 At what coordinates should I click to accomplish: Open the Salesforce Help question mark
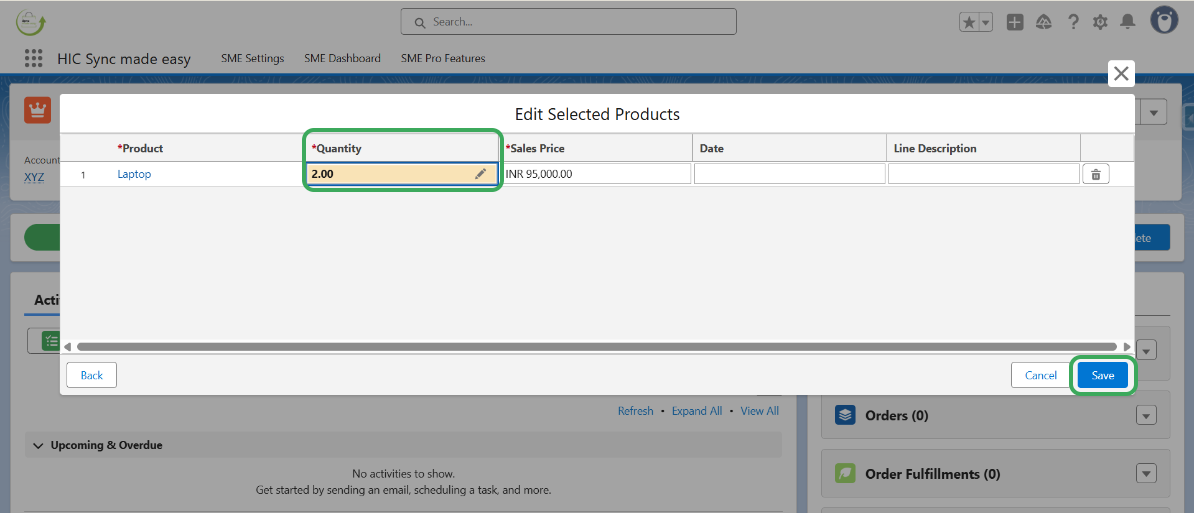(1073, 22)
